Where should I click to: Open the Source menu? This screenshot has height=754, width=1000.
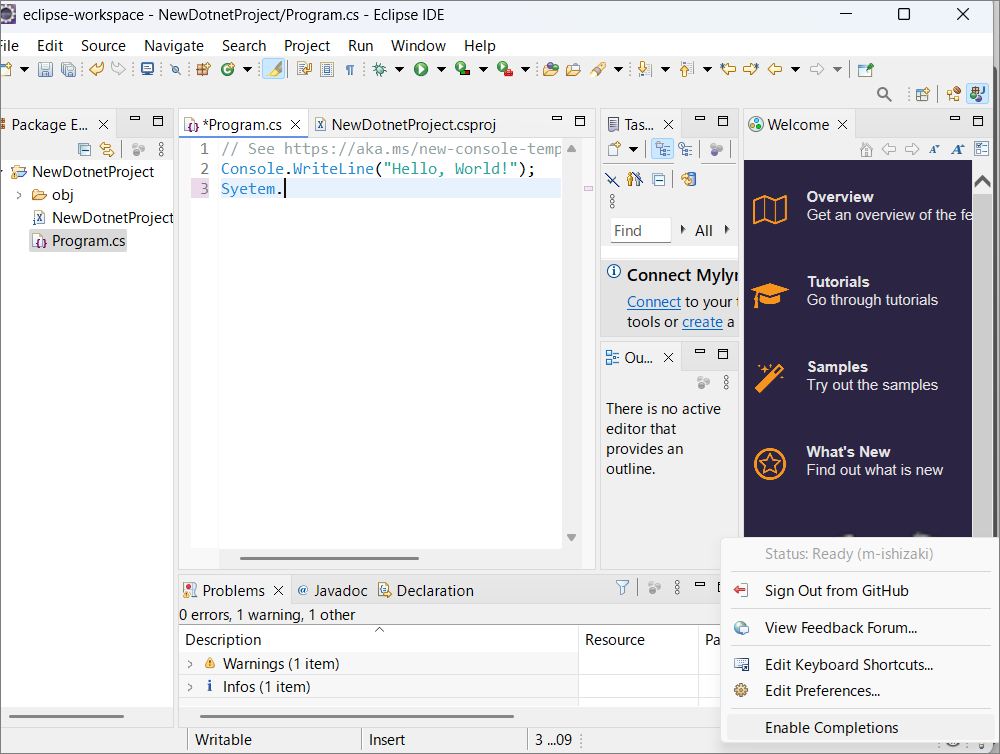pyautogui.click(x=103, y=46)
